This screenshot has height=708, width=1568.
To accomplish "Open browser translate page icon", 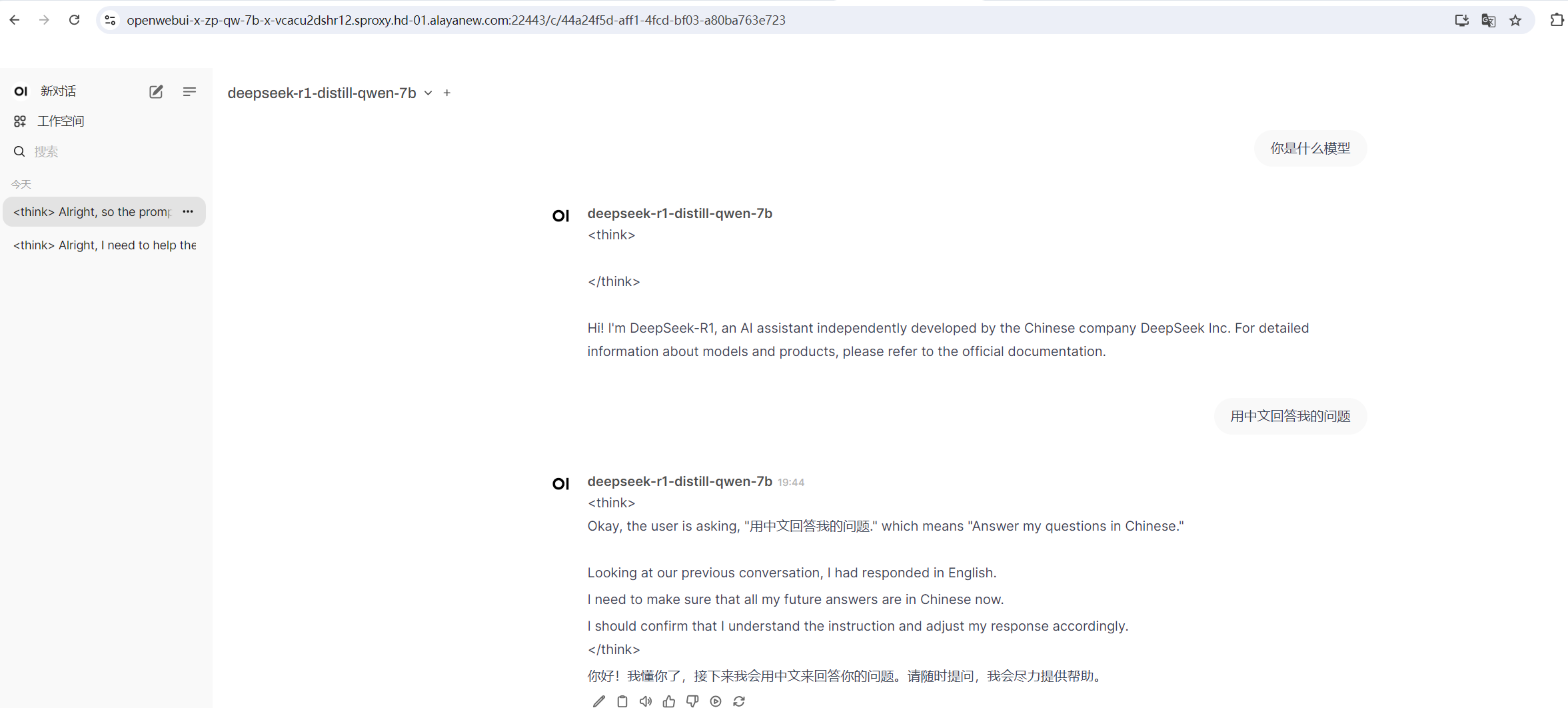I will pyautogui.click(x=1488, y=21).
